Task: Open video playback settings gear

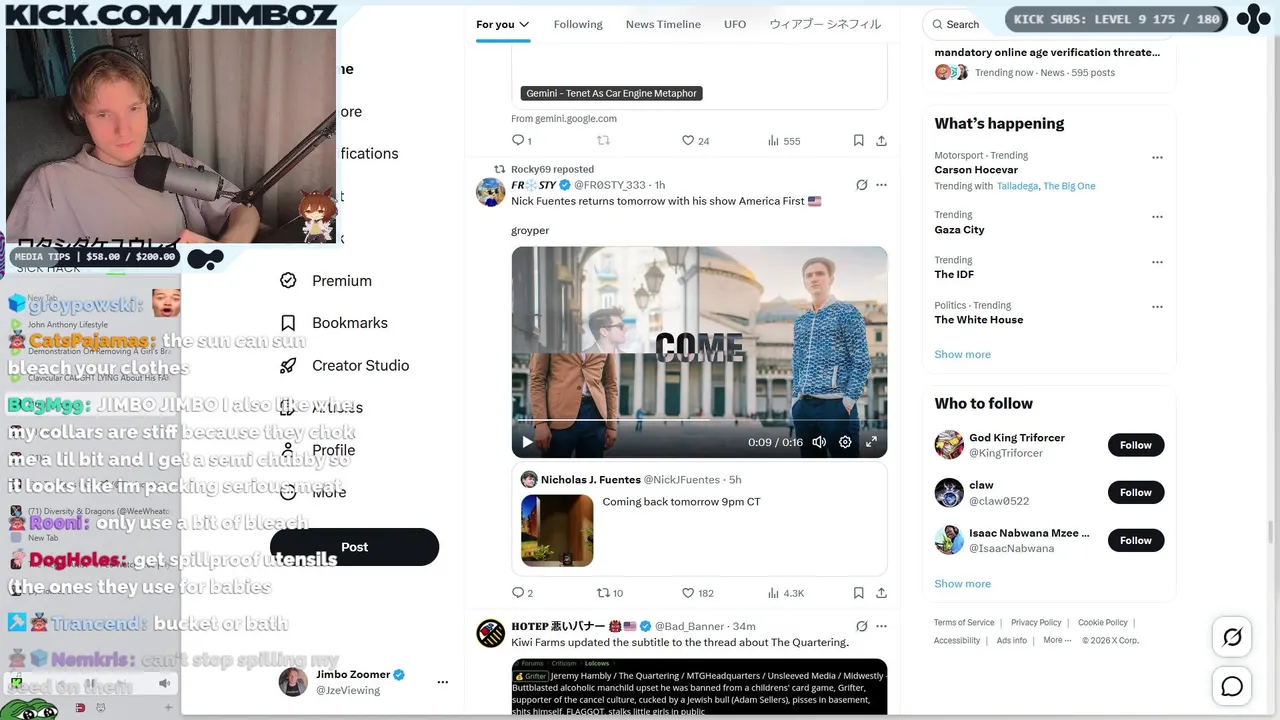Action: point(845,442)
